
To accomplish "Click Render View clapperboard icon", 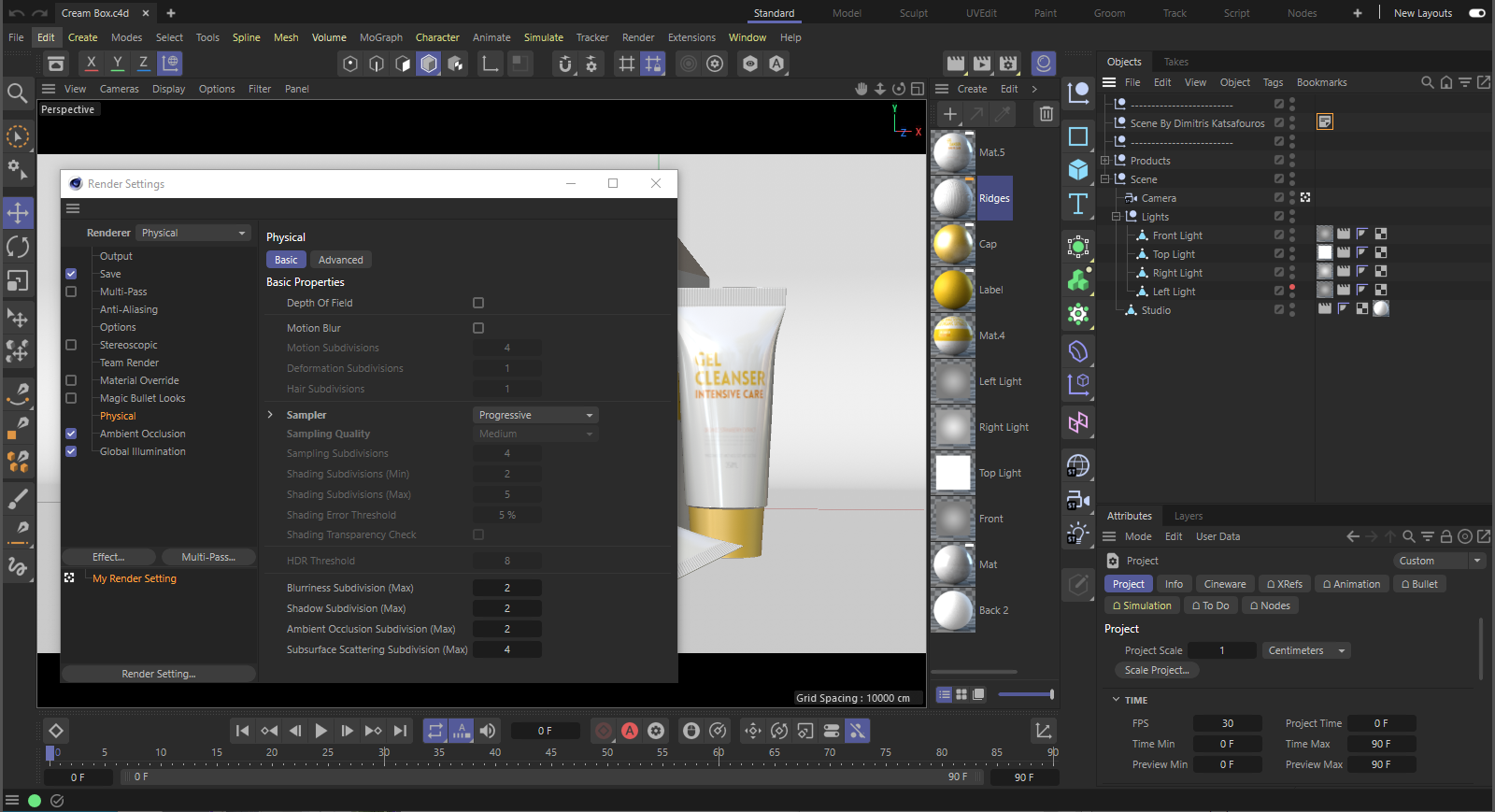I will (955, 64).
